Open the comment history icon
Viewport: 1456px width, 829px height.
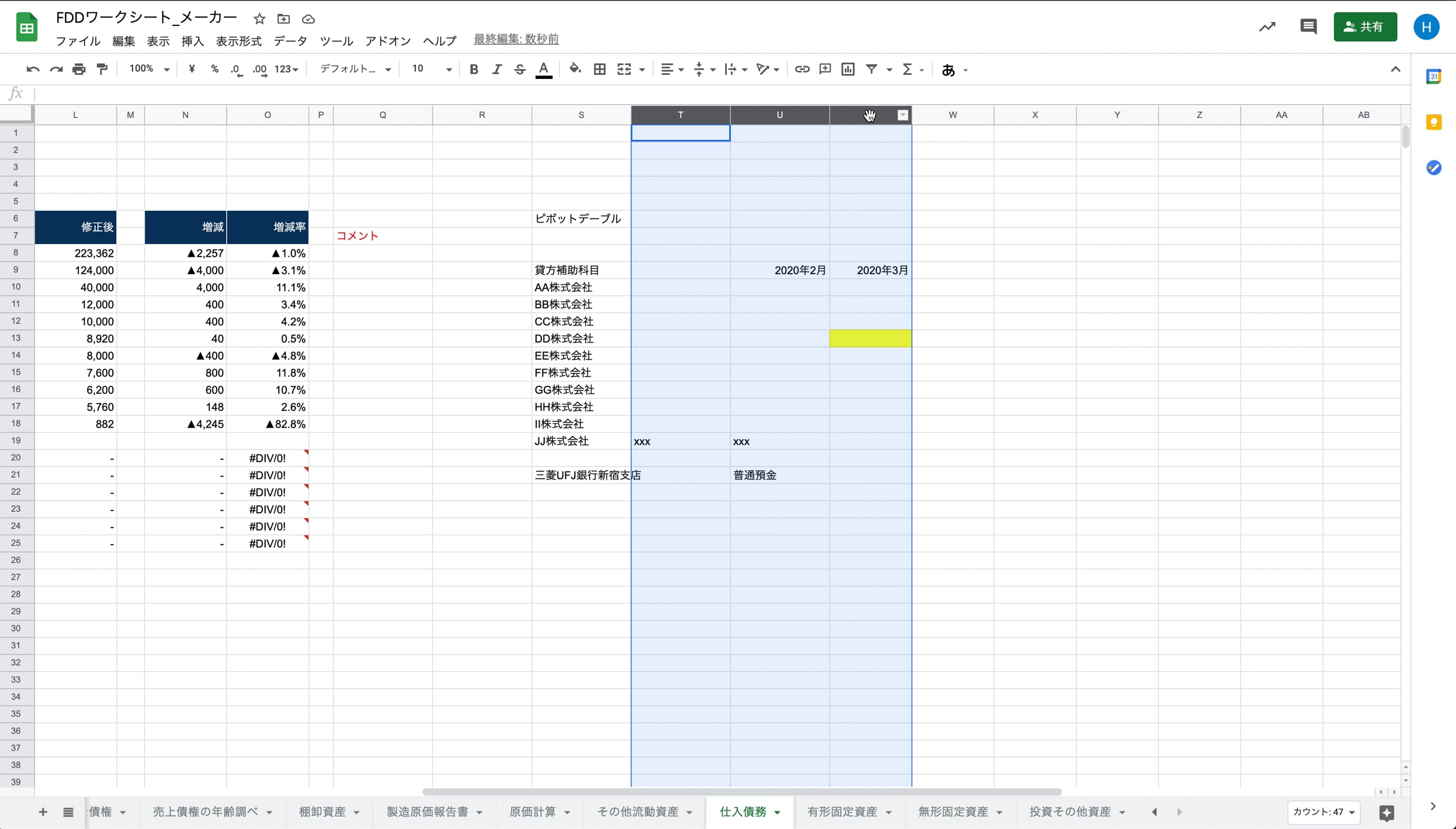[x=1308, y=26]
